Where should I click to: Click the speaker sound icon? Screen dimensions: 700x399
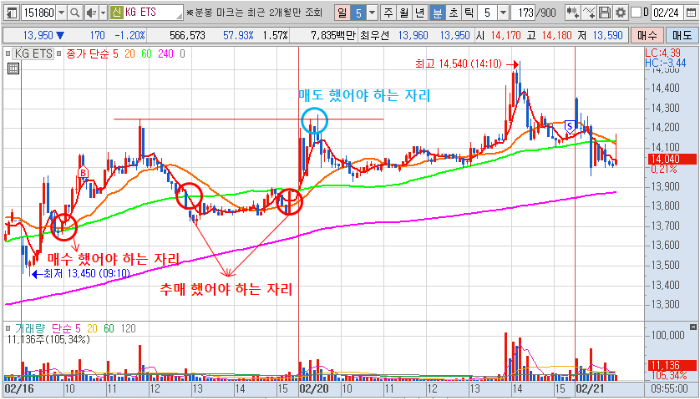coord(91,12)
